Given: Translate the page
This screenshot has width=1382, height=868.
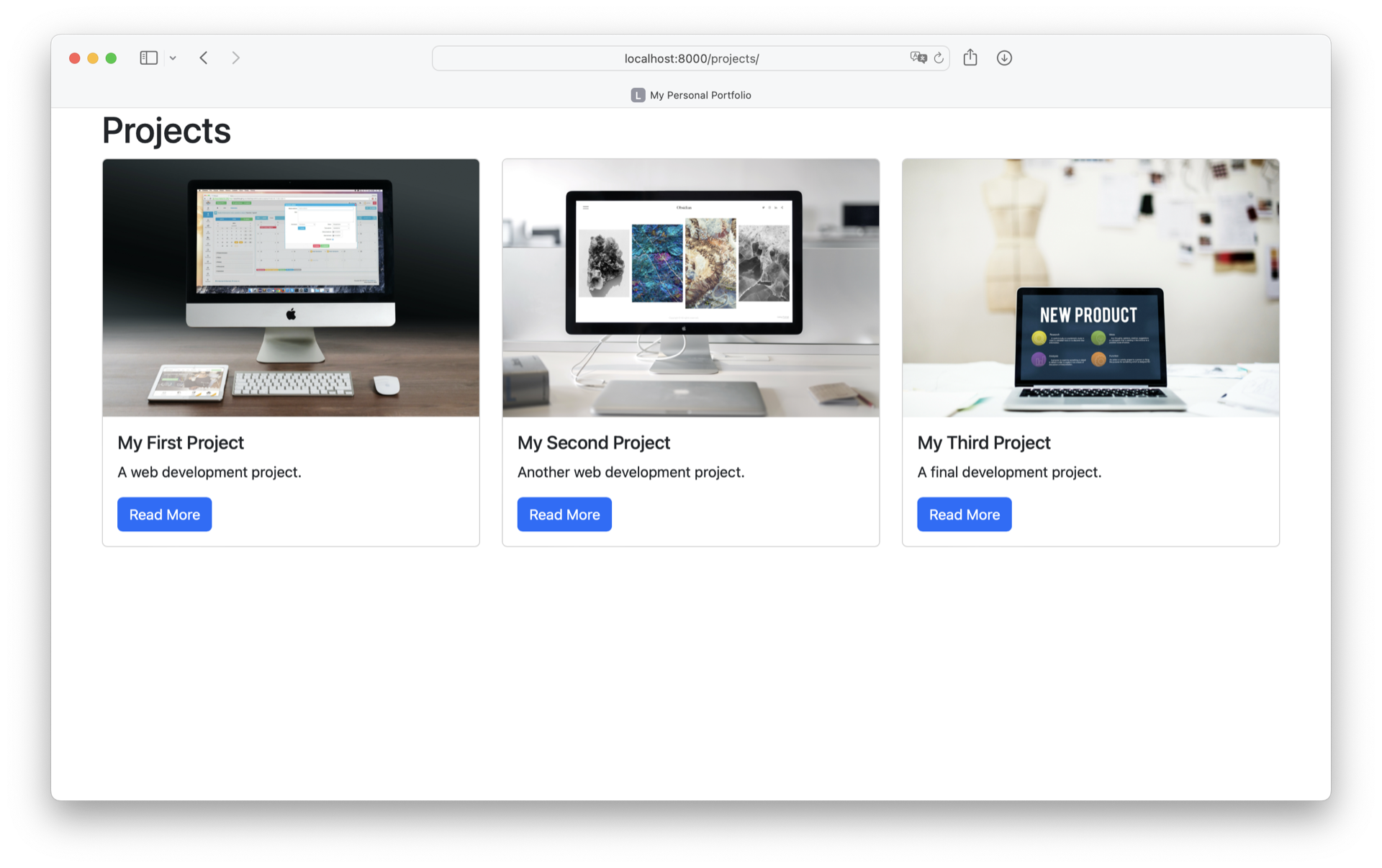Looking at the screenshot, I should pos(918,58).
